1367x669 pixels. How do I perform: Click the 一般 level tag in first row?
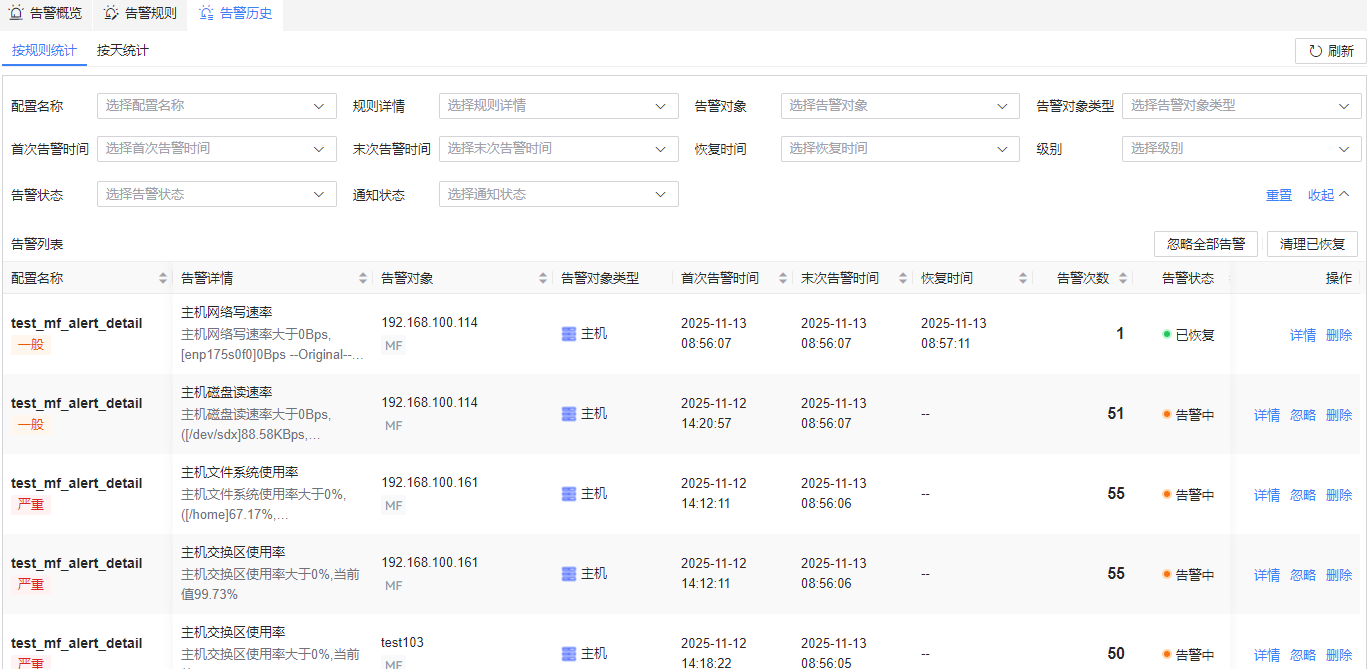point(31,345)
